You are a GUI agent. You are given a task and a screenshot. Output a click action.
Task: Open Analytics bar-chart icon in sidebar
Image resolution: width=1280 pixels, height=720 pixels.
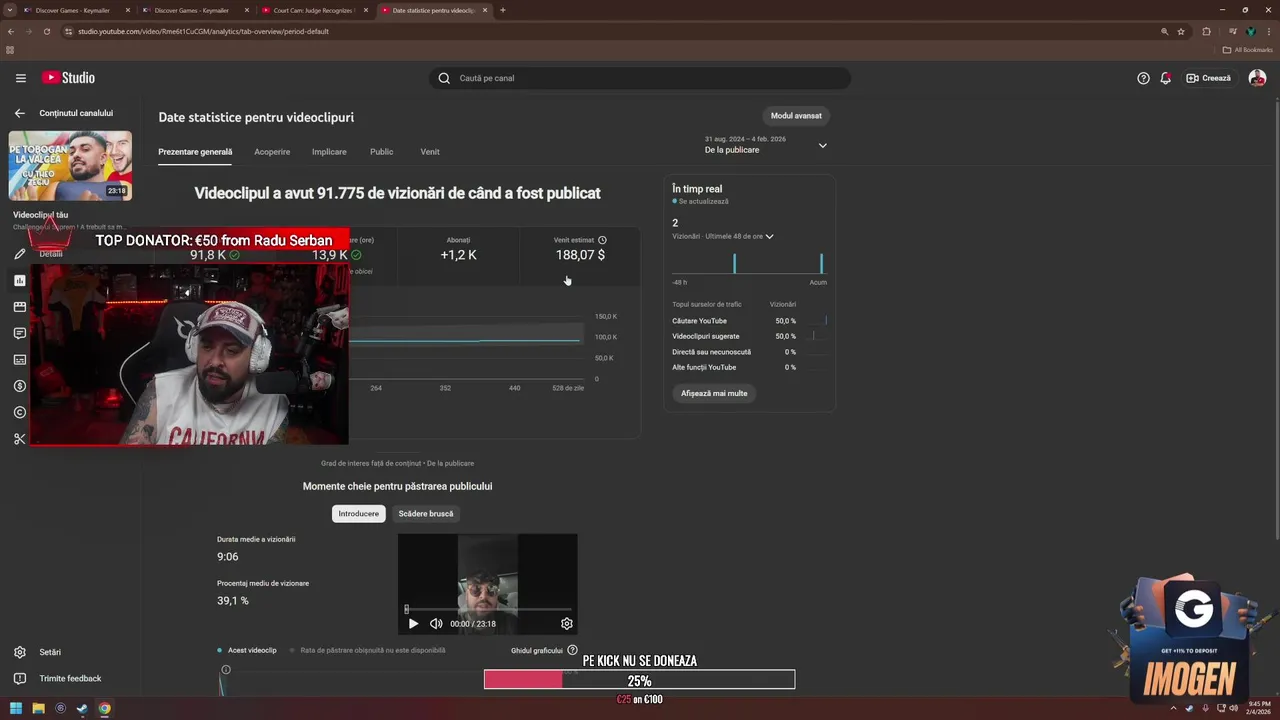point(19,281)
